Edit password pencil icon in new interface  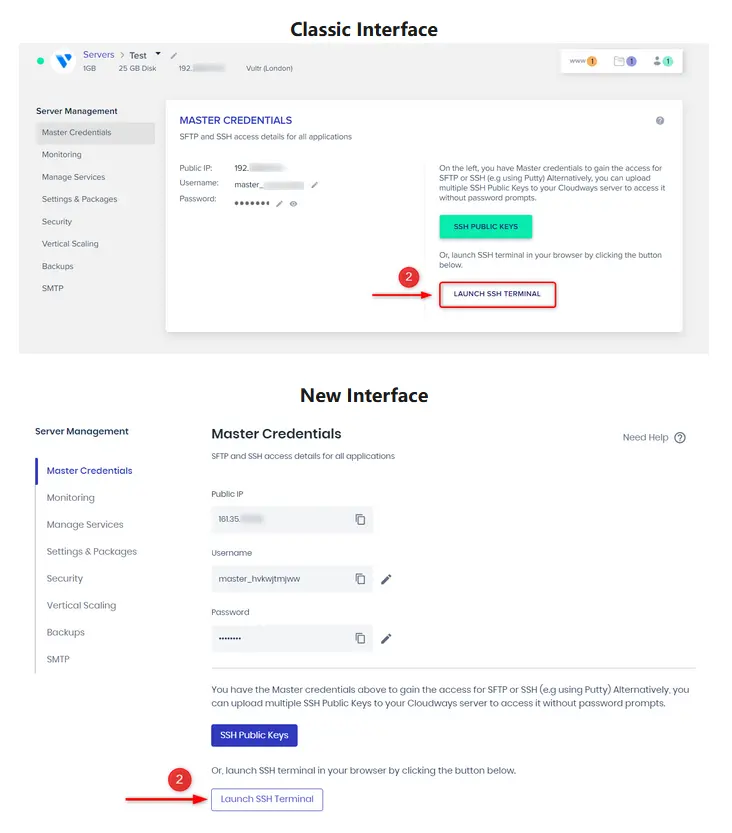click(x=386, y=638)
